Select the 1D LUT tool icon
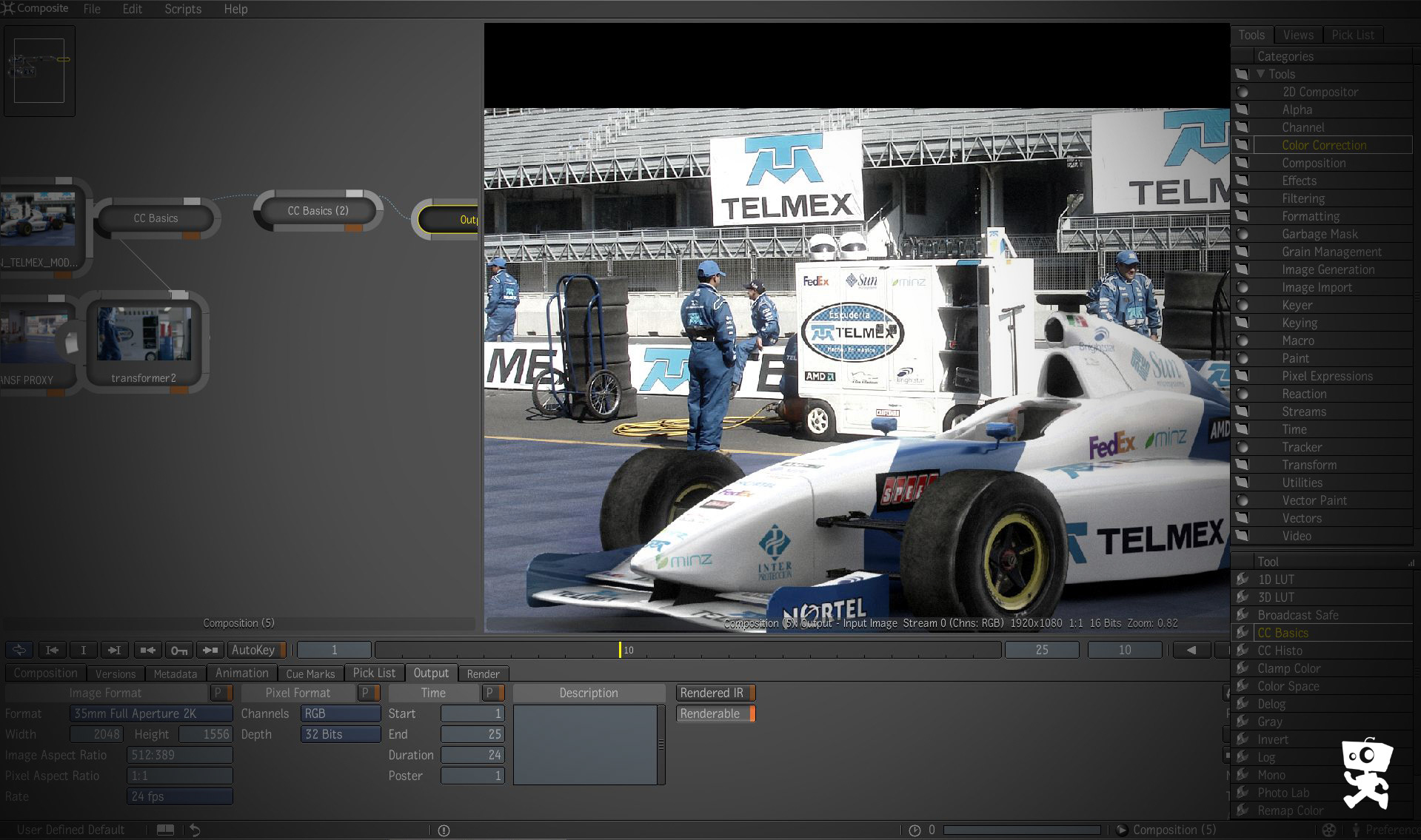Viewport: 1421px width, 840px height. (x=1243, y=579)
